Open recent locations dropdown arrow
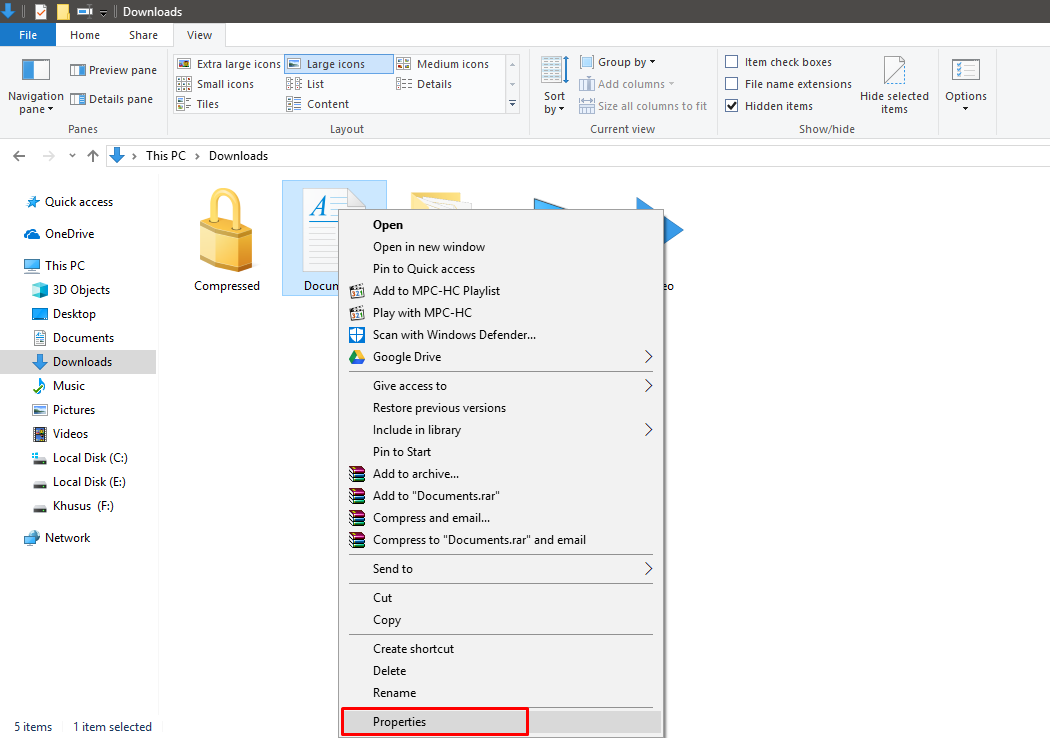The height and width of the screenshot is (738, 1050). point(72,156)
